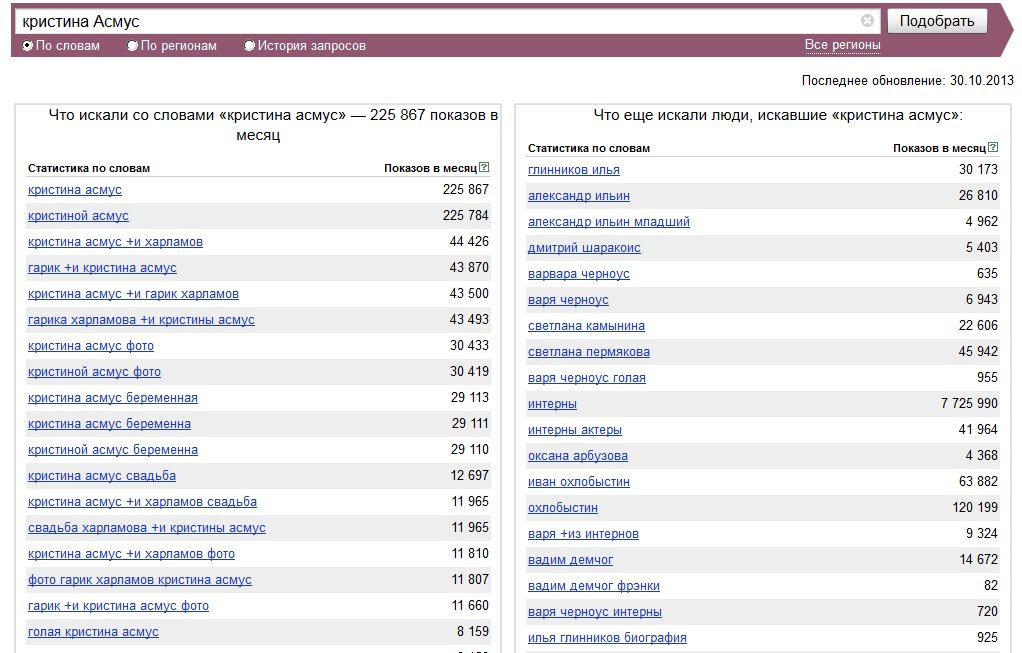The height and width of the screenshot is (653, 1022).
Task: Open help icon next to right Показов в месяц
Action: (x=993, y=147)
